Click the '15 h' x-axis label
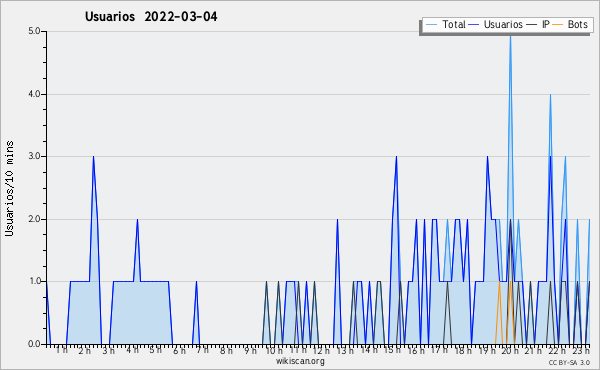The image size is (600, 370). tap(392, 350)
